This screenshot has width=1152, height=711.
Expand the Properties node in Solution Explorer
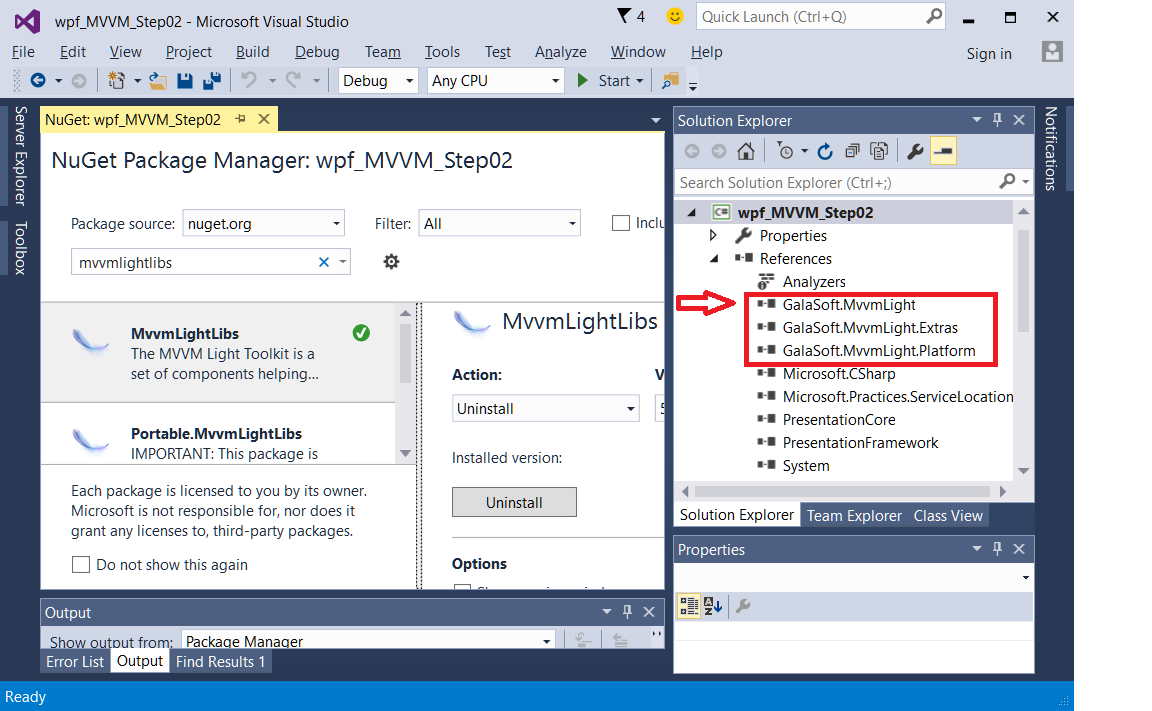point(713,235)
